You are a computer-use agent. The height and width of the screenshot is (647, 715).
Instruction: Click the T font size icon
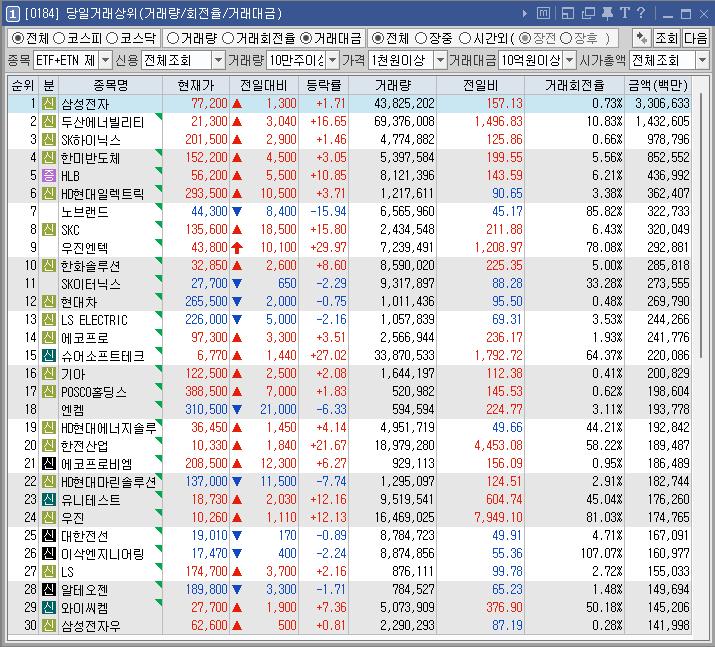624,13
